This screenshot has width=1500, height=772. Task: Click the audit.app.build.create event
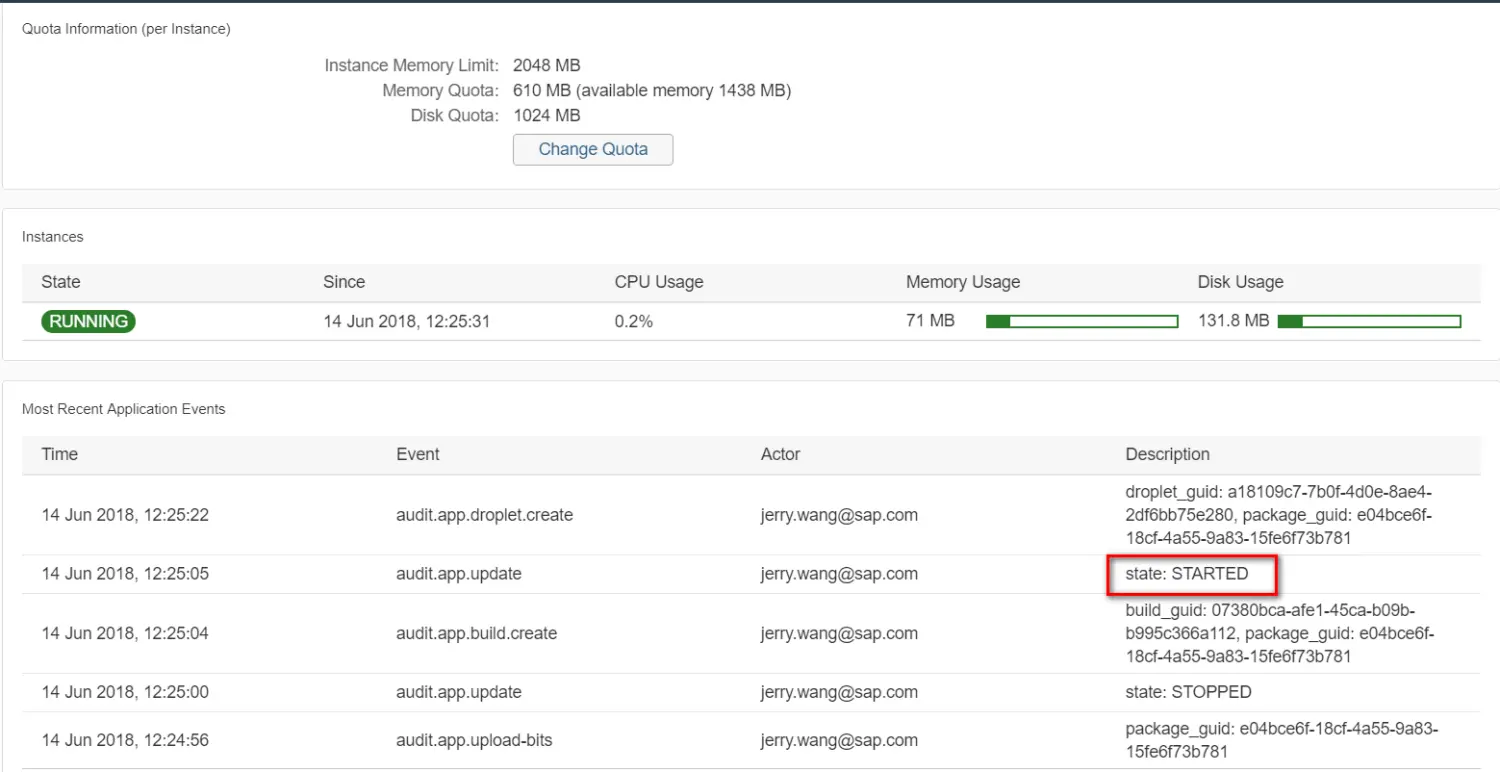(477, 633)
